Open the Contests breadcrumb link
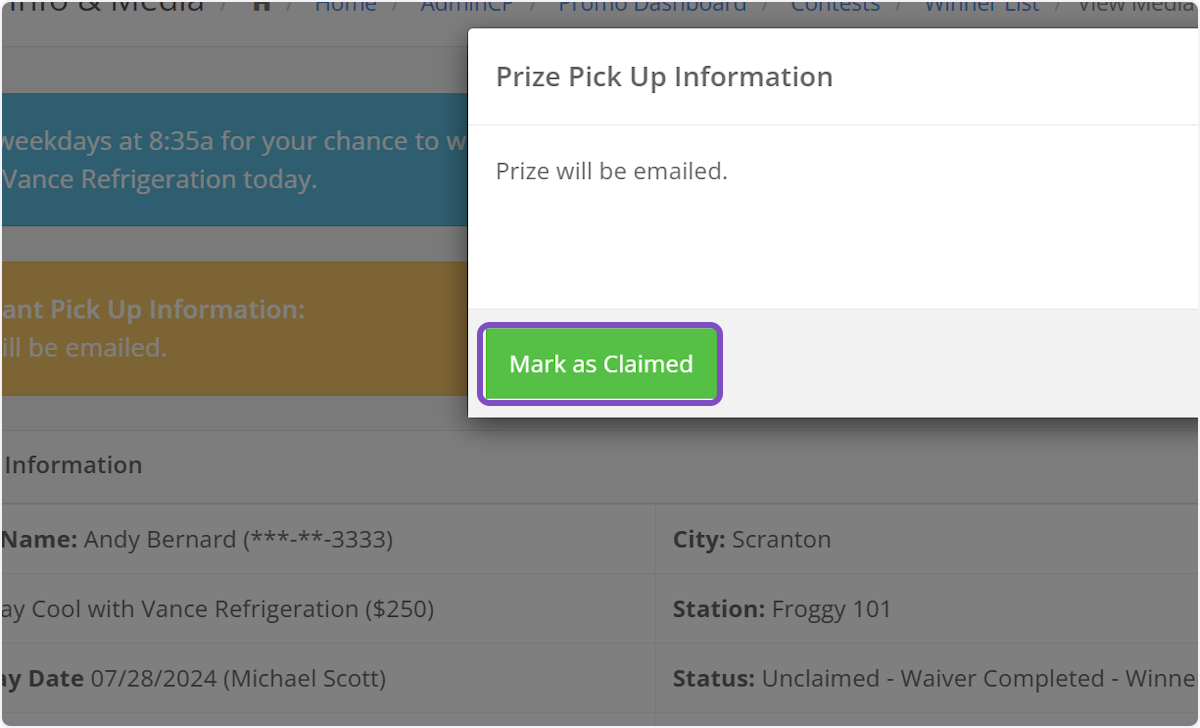 click(x=835, y=6)
